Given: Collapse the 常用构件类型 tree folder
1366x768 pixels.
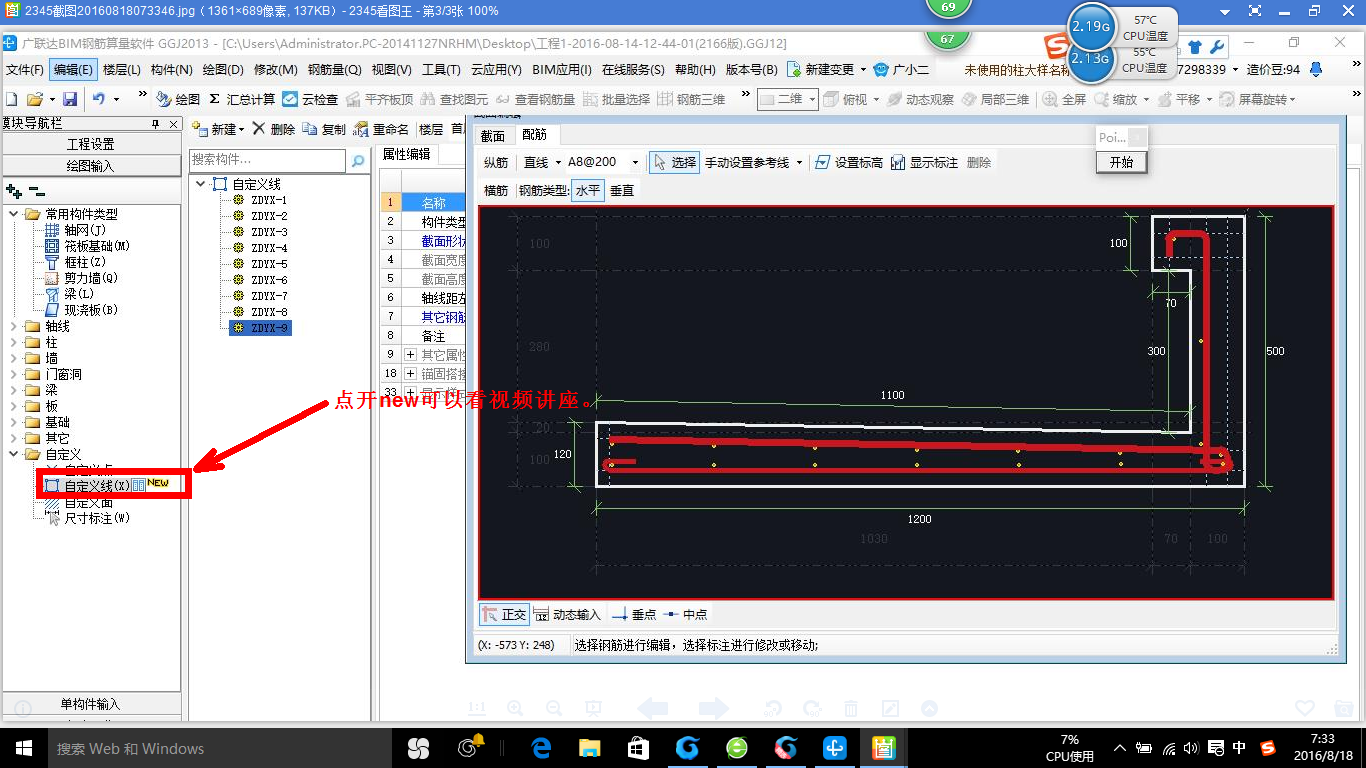Looking at the screenshot, I should tap(13, 214).
